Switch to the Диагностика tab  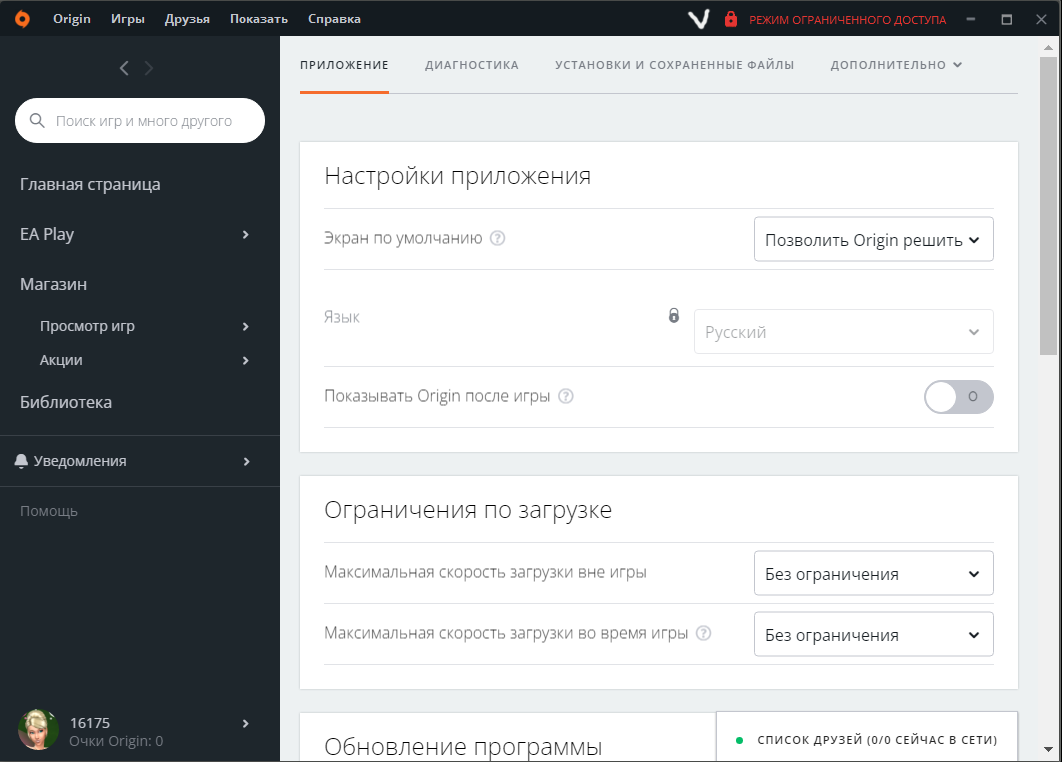pyautogui.click(x=471, y=65)
